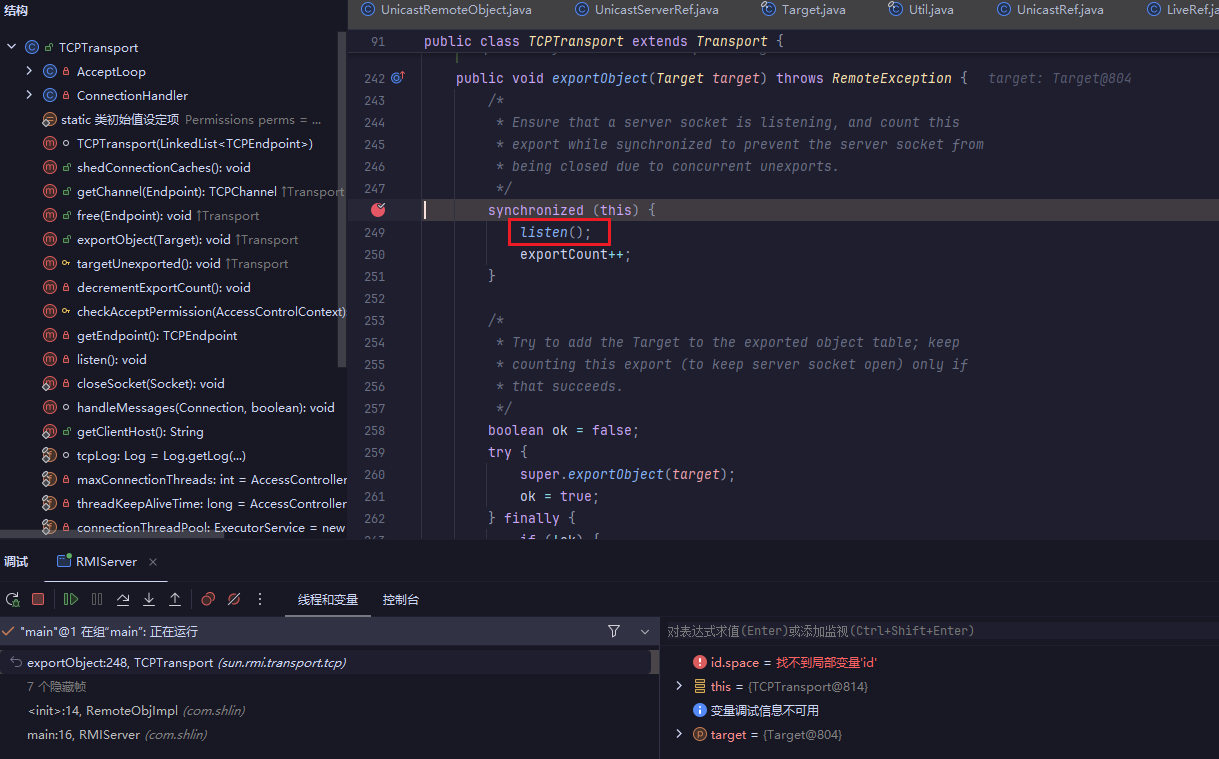
Task: Select checkAcceptPermission method in structure
Action: [x=194, y=311]
